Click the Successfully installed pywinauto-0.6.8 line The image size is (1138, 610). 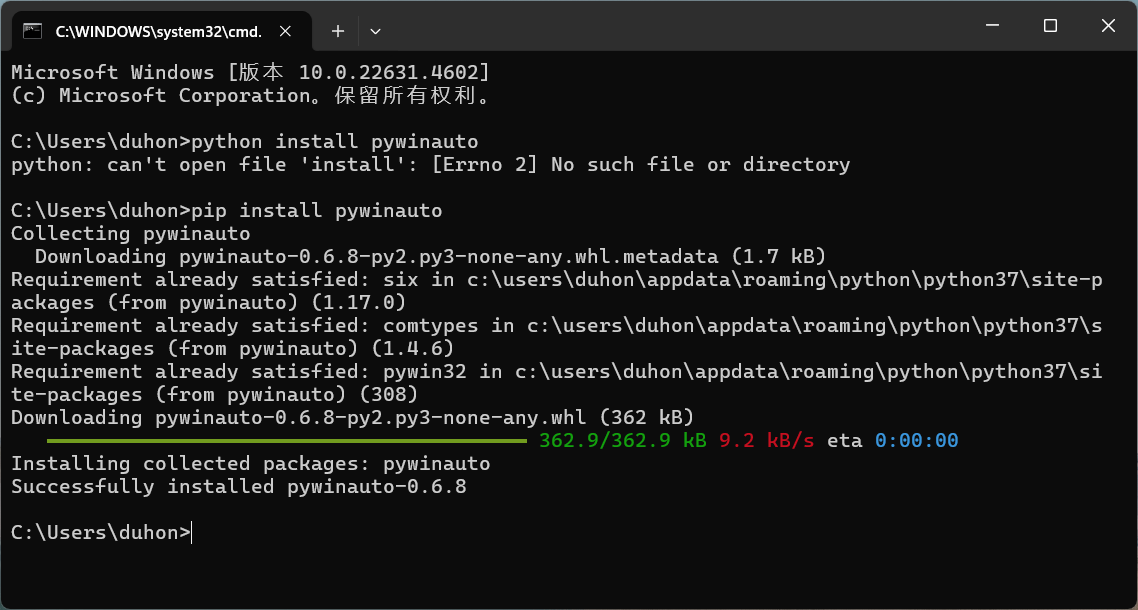pyautogui.click(x=239, y=487)
